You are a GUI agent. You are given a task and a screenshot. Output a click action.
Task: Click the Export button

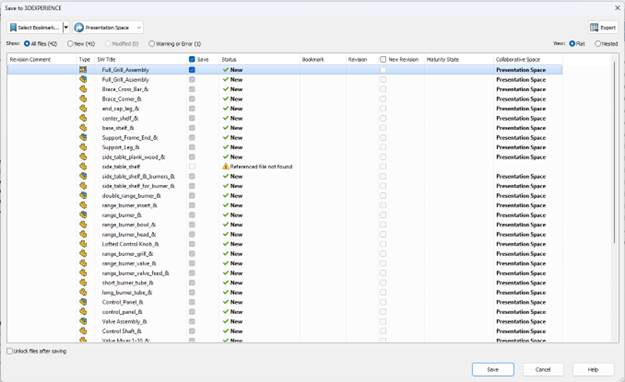coord(603,28)
